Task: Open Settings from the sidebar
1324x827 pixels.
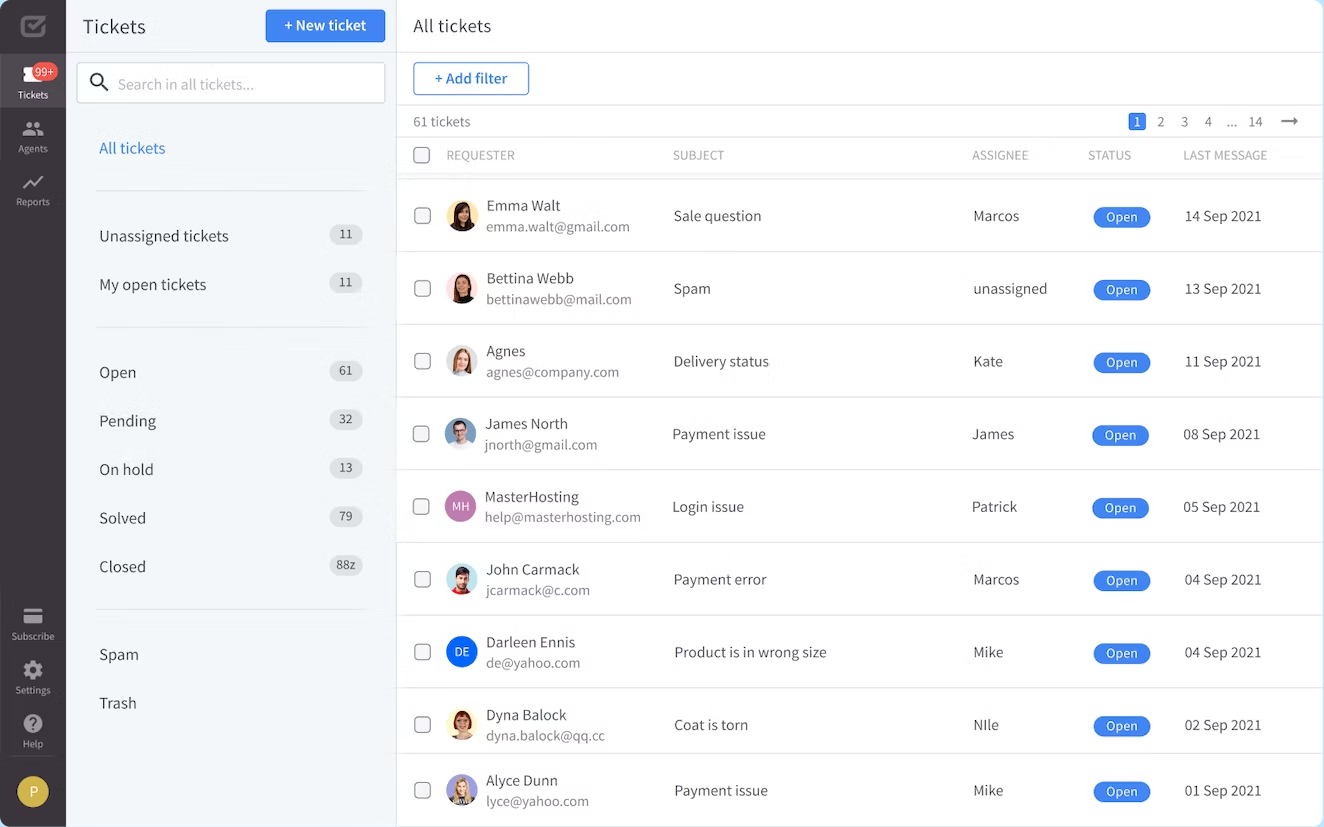Action: [x=33, y=677]
